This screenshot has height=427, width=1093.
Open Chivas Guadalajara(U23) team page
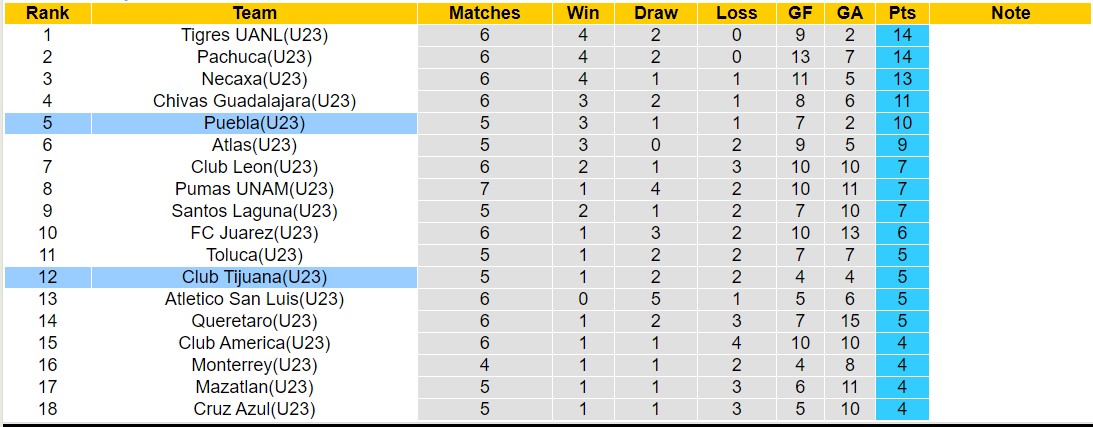coord(254,101)
